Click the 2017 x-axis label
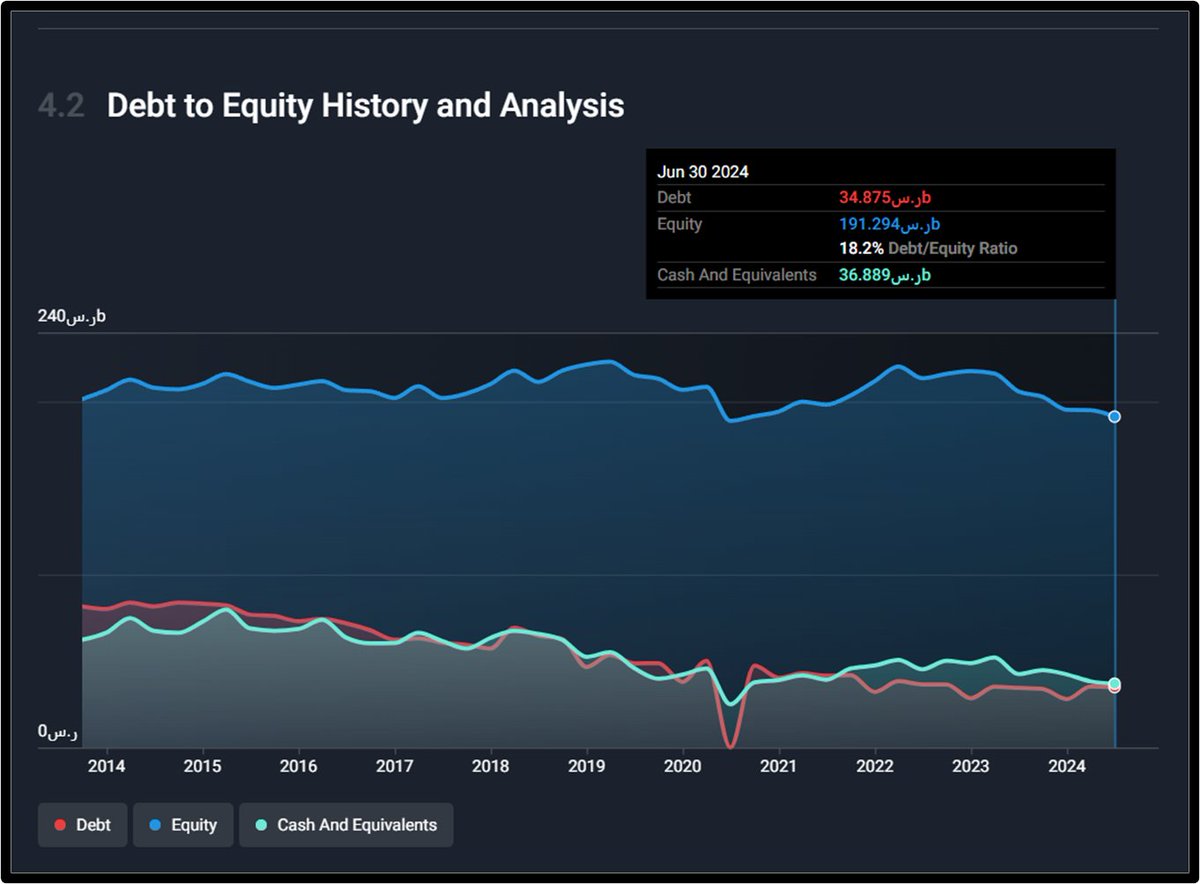The image size is (1200, 884). (x=394, y=766)
